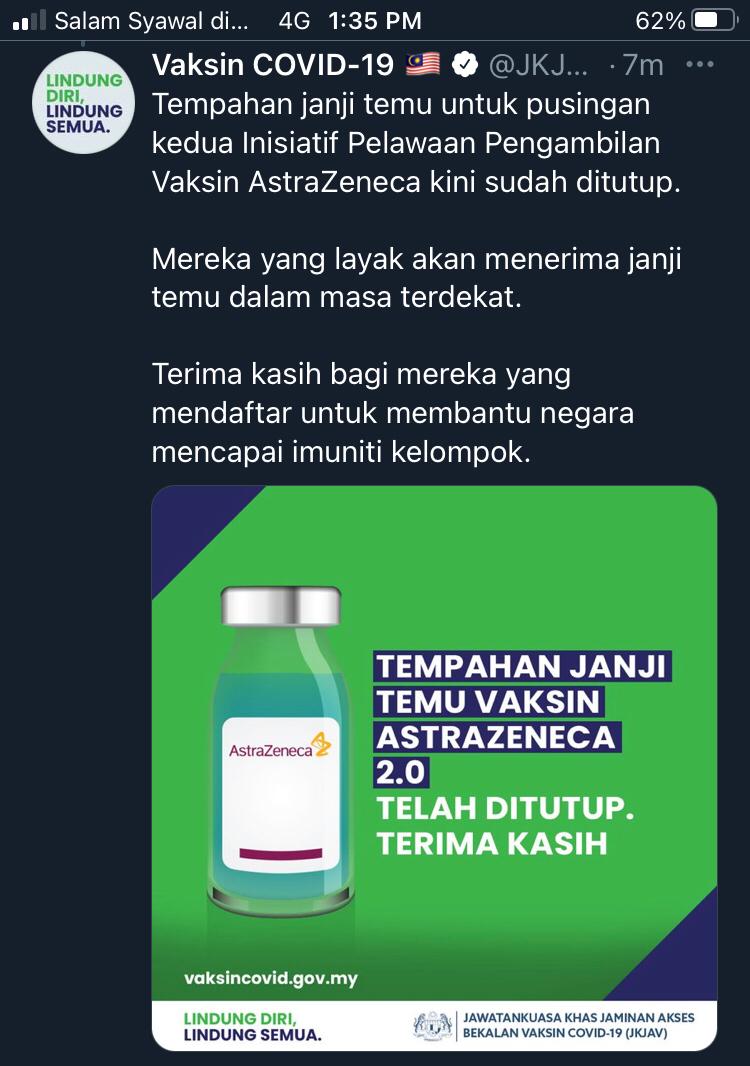This screenshot has width=750, height=1066.
Task: Tap the JKJAV committee footer text
Action: point(579,1025)
